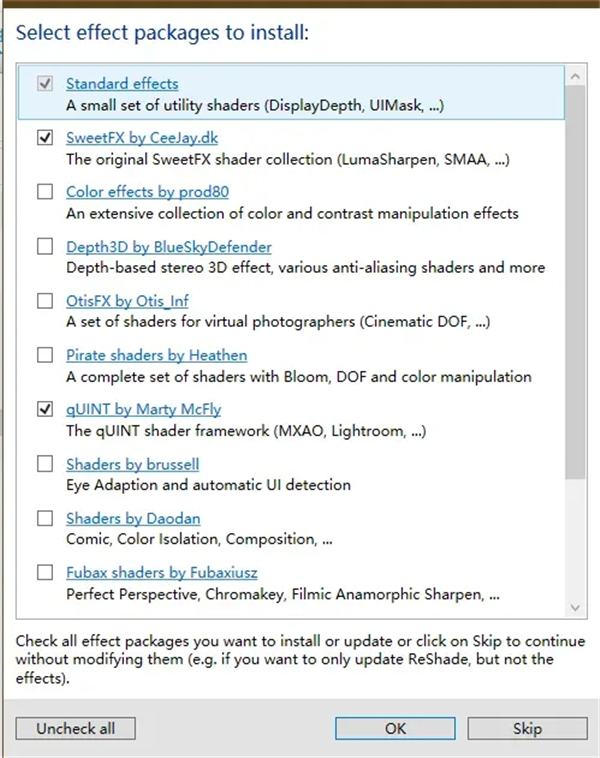This screenshot has height=758, width=600.
Task: Visit the qUINT by Marty McFly link
Action: pos(143,409)
